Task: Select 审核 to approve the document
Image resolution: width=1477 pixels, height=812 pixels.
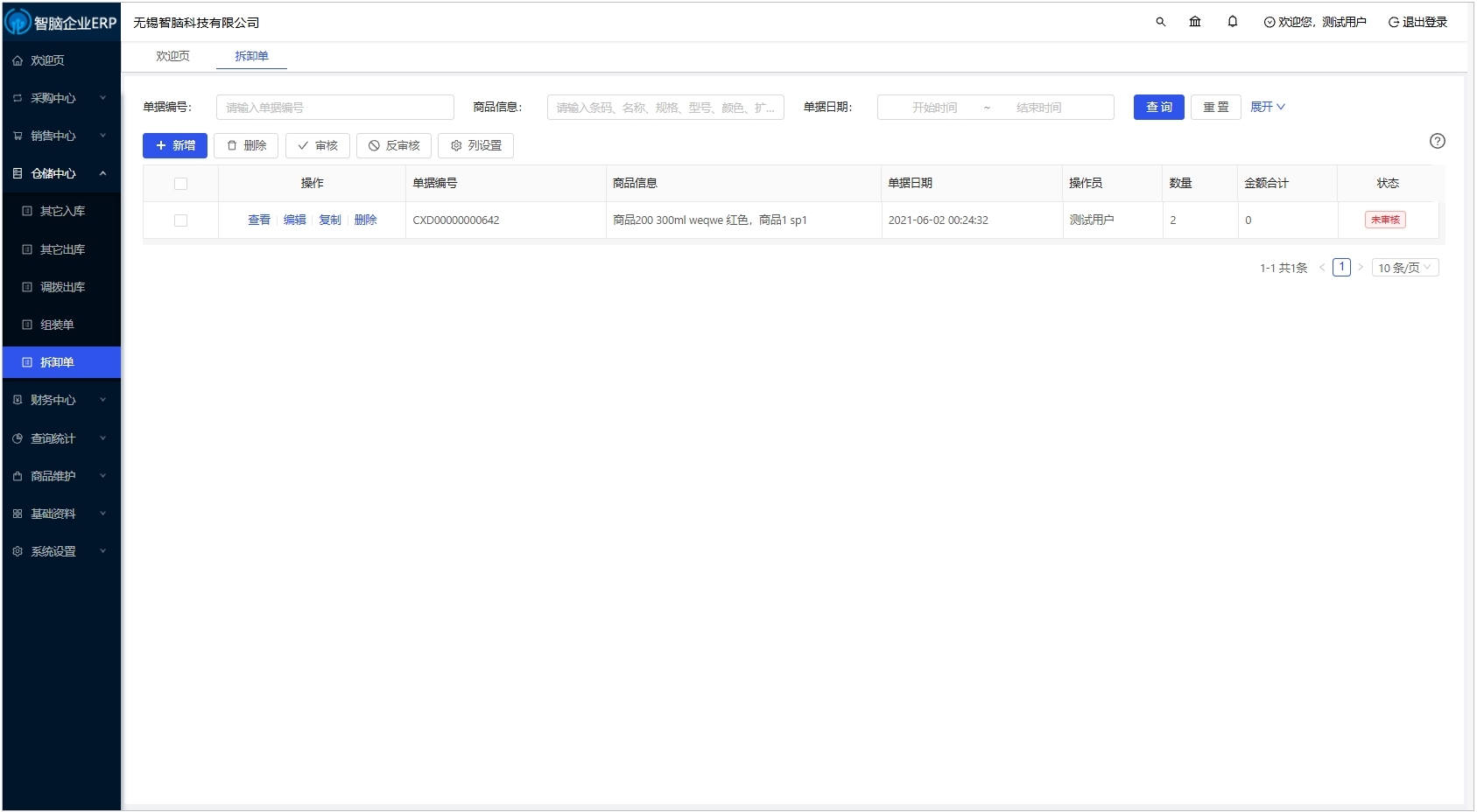Action: point(317,145)
